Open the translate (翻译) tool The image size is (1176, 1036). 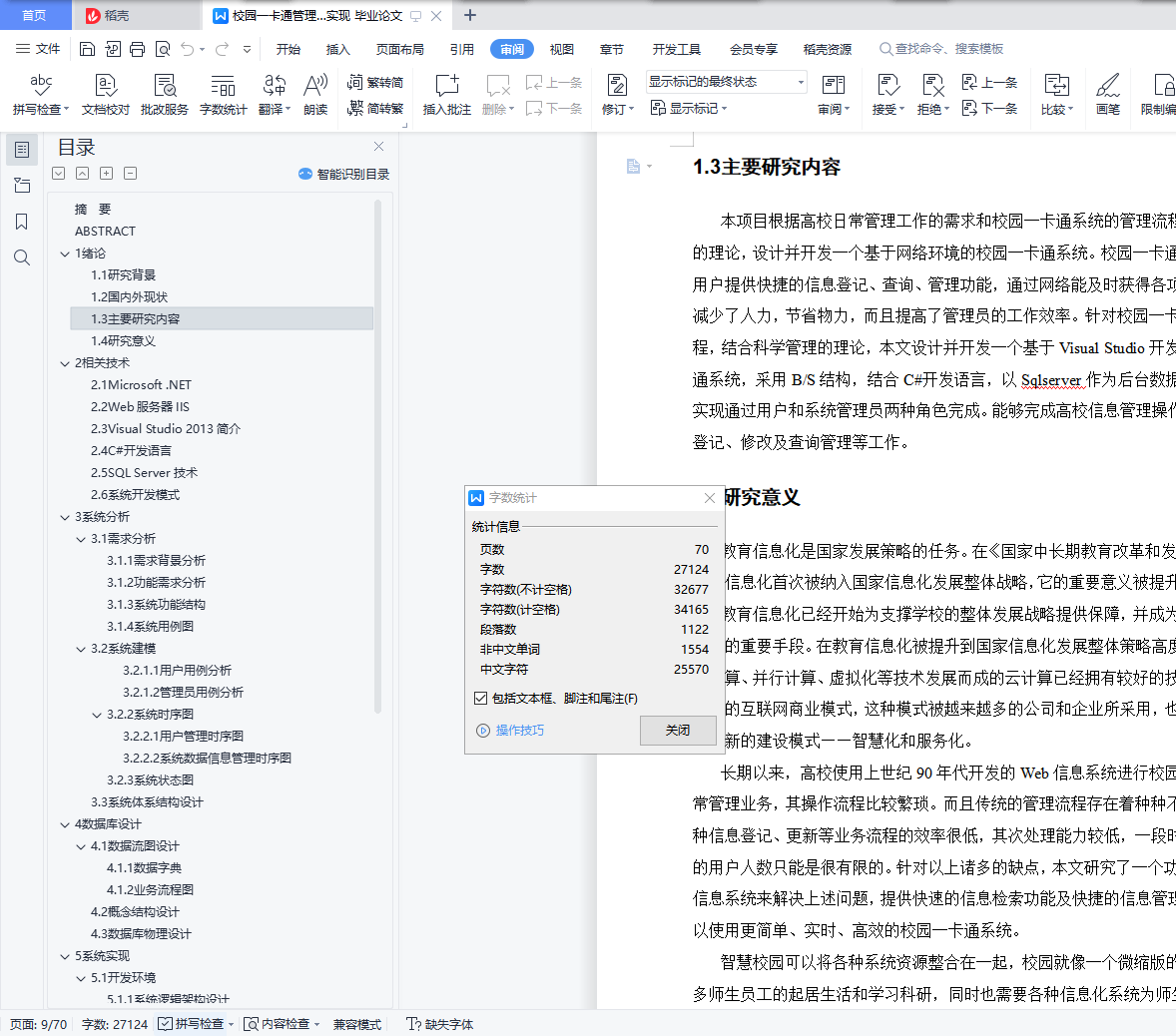274,95
